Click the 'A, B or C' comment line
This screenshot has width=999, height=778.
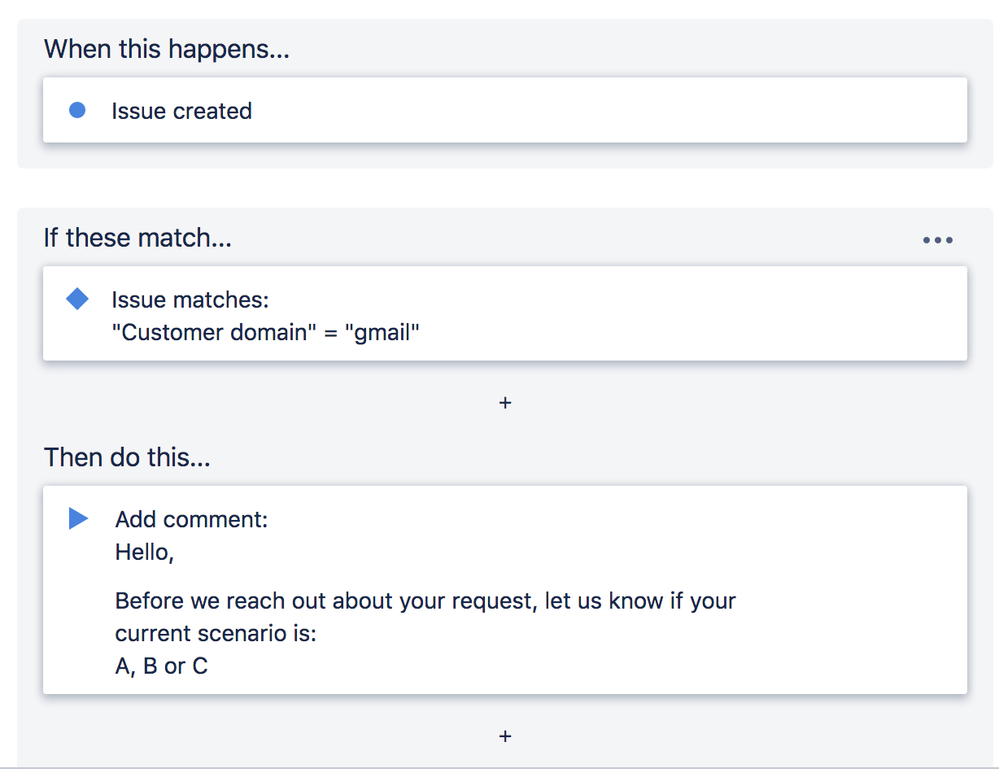click(161, 666)
